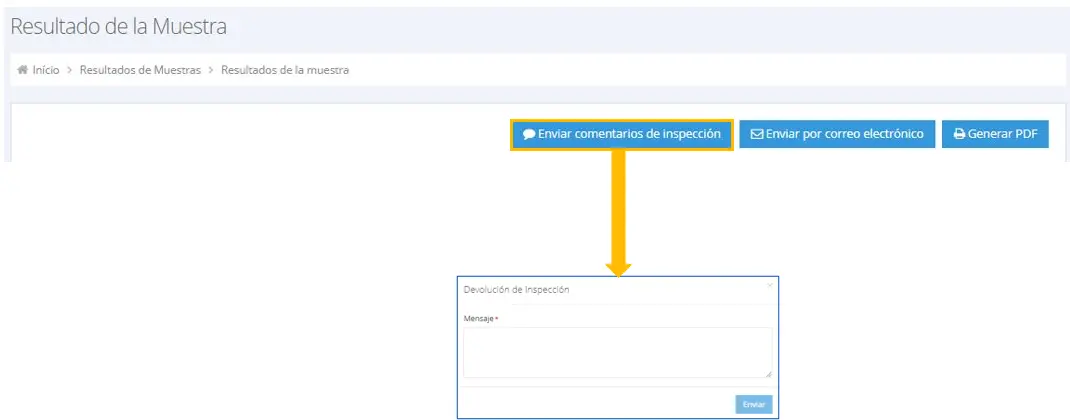
Task: Click the 'Mensaje' field label
Action: coord(478,319)
